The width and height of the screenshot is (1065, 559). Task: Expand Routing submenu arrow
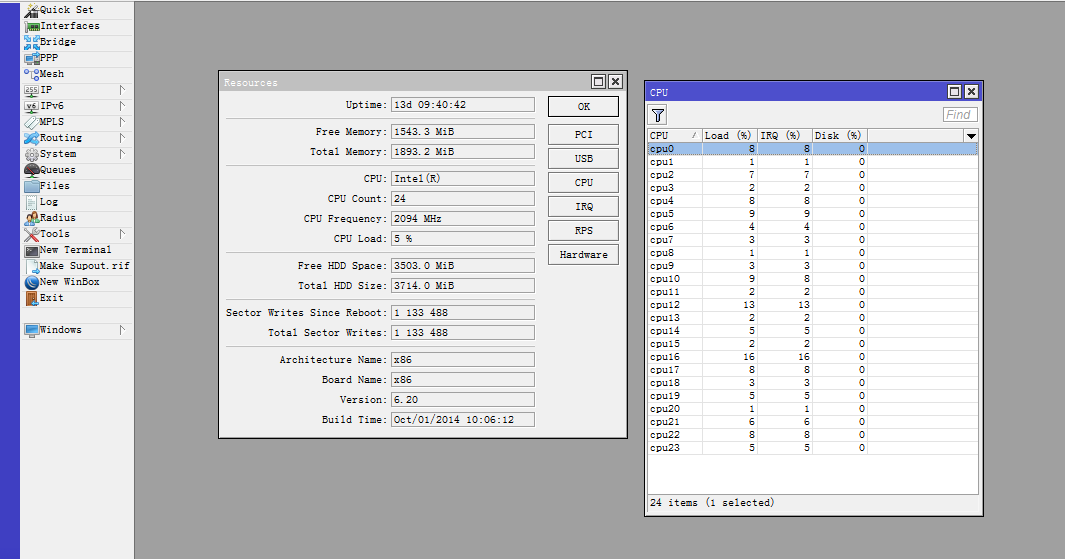coord(122,138)
